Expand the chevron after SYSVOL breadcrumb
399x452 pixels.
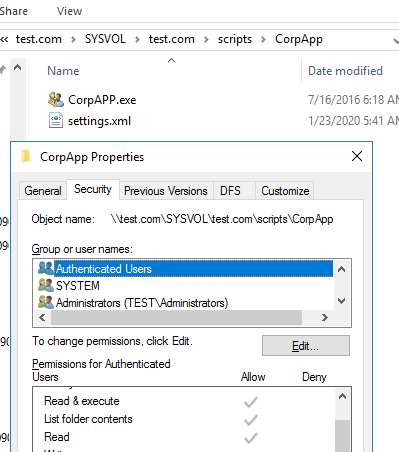click(x=137, y=40)
